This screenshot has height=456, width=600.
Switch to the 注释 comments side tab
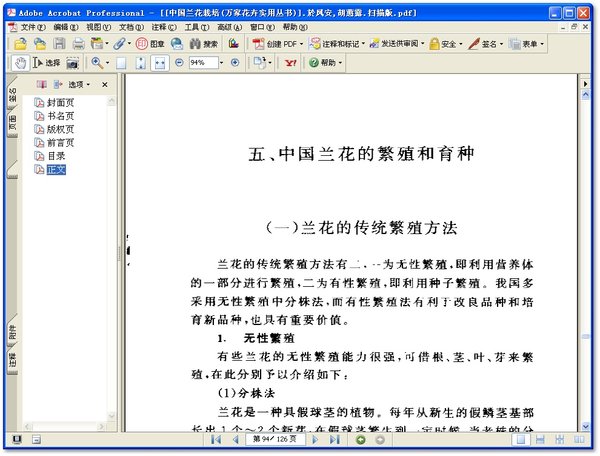pos(12,360)
